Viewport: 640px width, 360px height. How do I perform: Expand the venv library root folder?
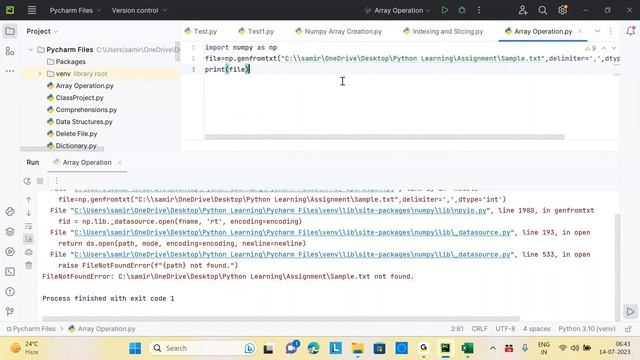pyautogui.click(x=40, y=74)
